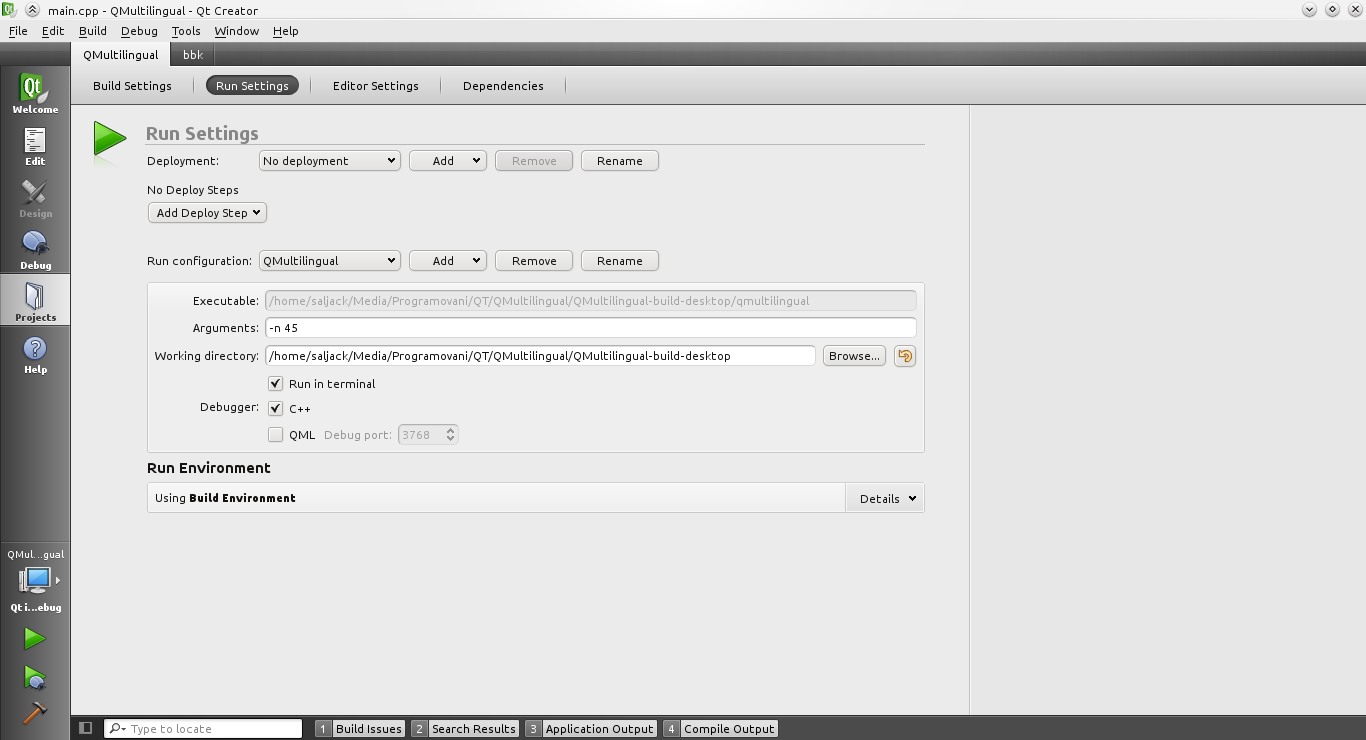The width and height of the screenshot is (1366, 740).
Task: Click Remove for Run configuration
Action: click(534, 261)
